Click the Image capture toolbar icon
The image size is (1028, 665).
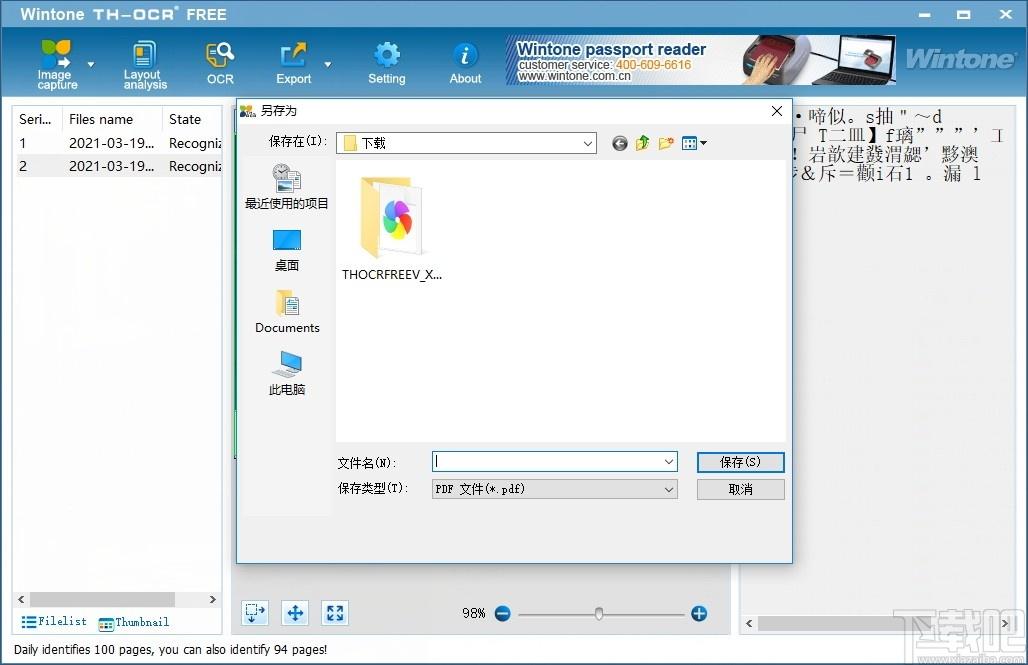tap(56, 64)
